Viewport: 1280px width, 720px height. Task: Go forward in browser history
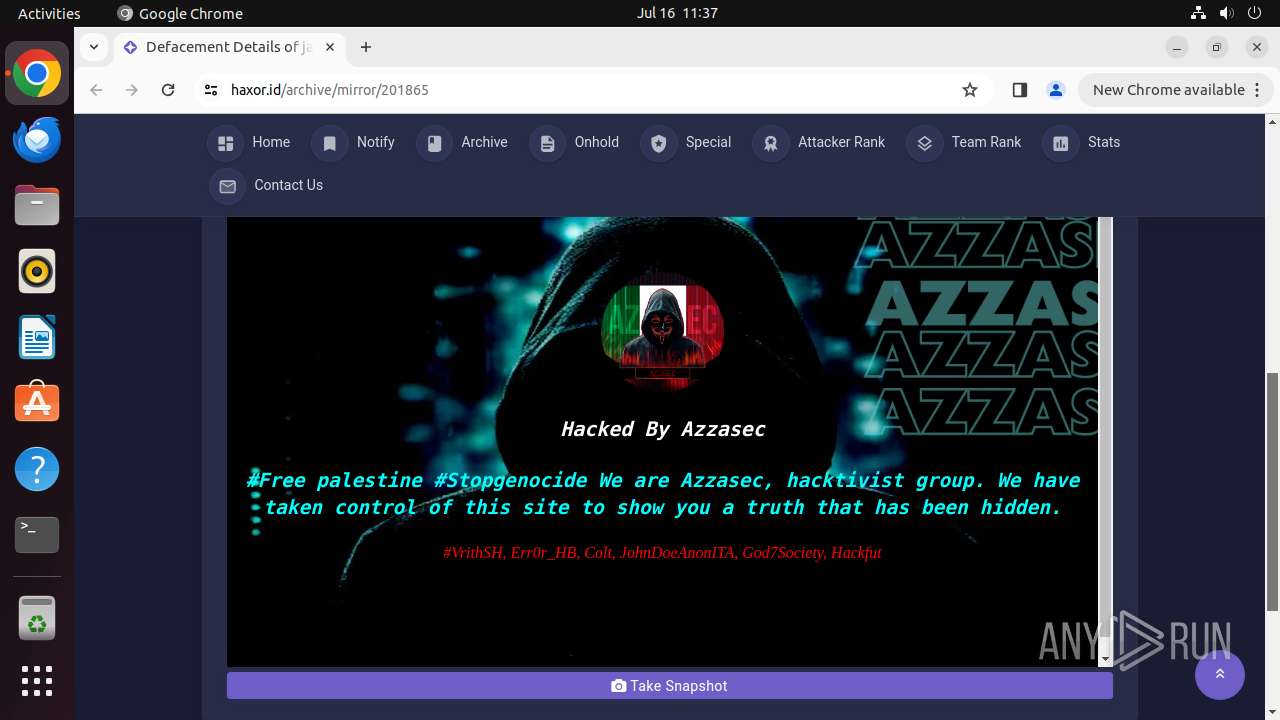point(132,90)
